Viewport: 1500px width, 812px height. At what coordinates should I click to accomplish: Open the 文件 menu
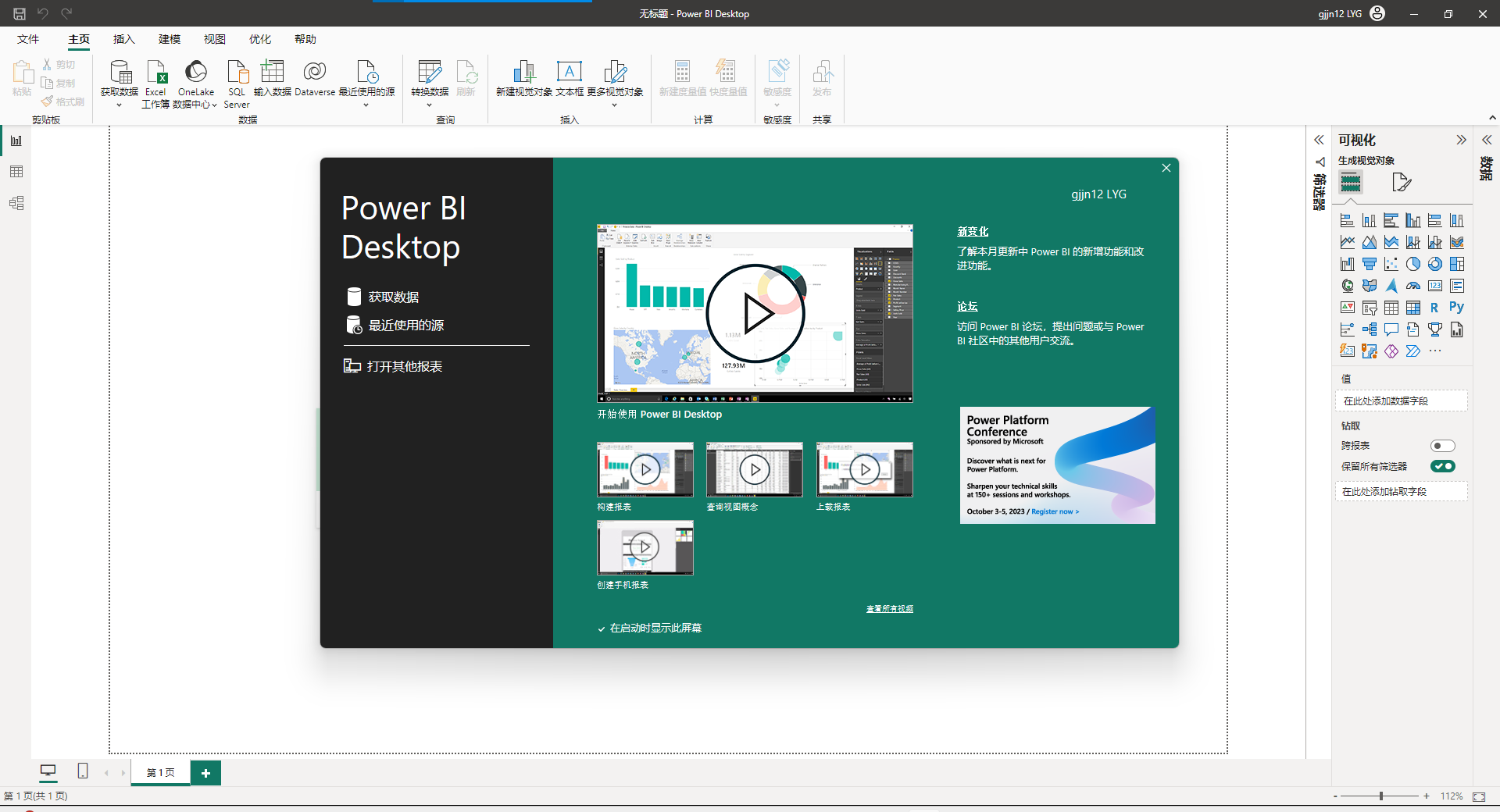point(28,39)
